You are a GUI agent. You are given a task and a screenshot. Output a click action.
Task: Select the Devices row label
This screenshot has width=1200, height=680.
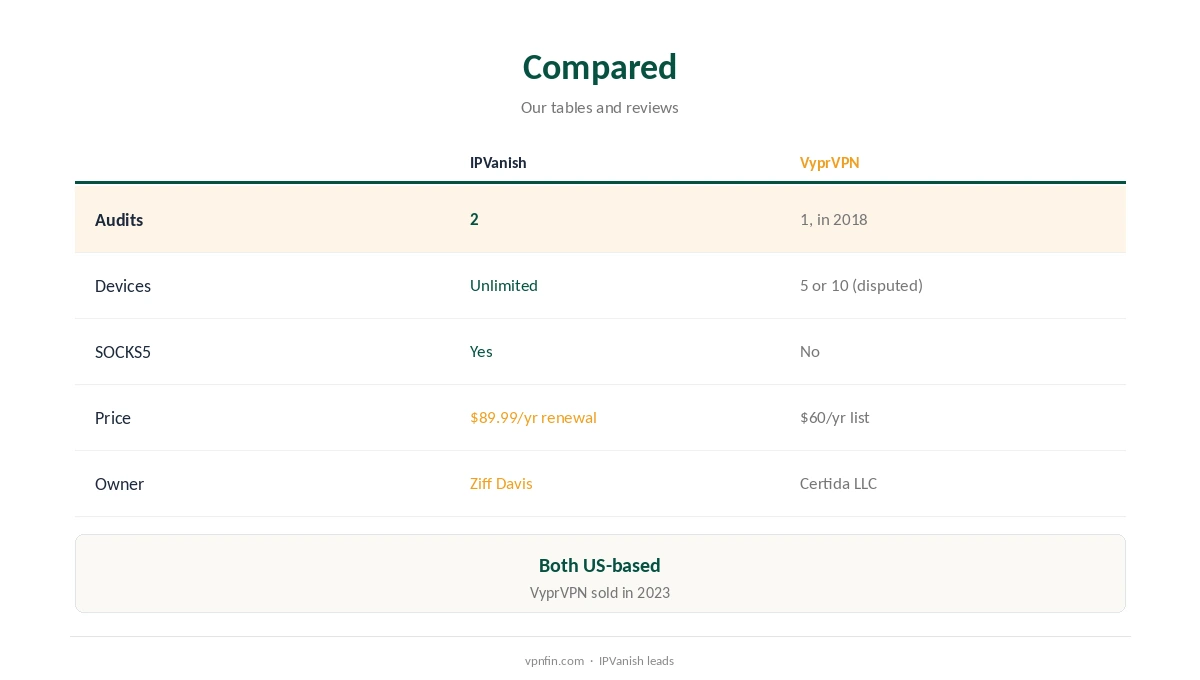pyautogui.click(x=123, y=286)
